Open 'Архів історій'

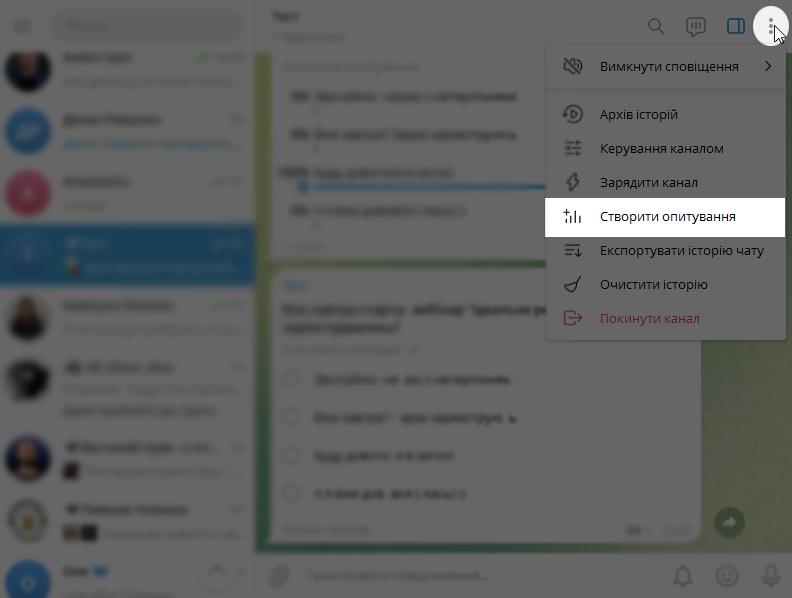click(x=665, y=114)
